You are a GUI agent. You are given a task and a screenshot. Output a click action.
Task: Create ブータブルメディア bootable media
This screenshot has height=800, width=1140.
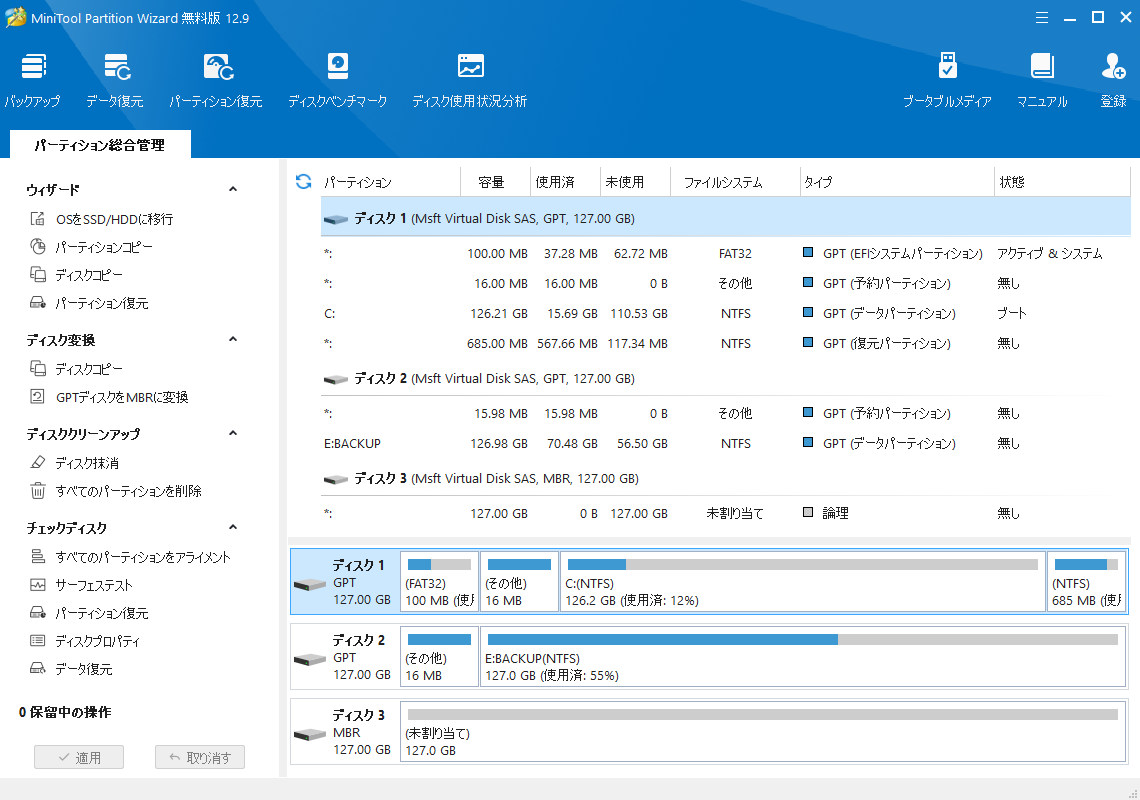tap(947, 80)
